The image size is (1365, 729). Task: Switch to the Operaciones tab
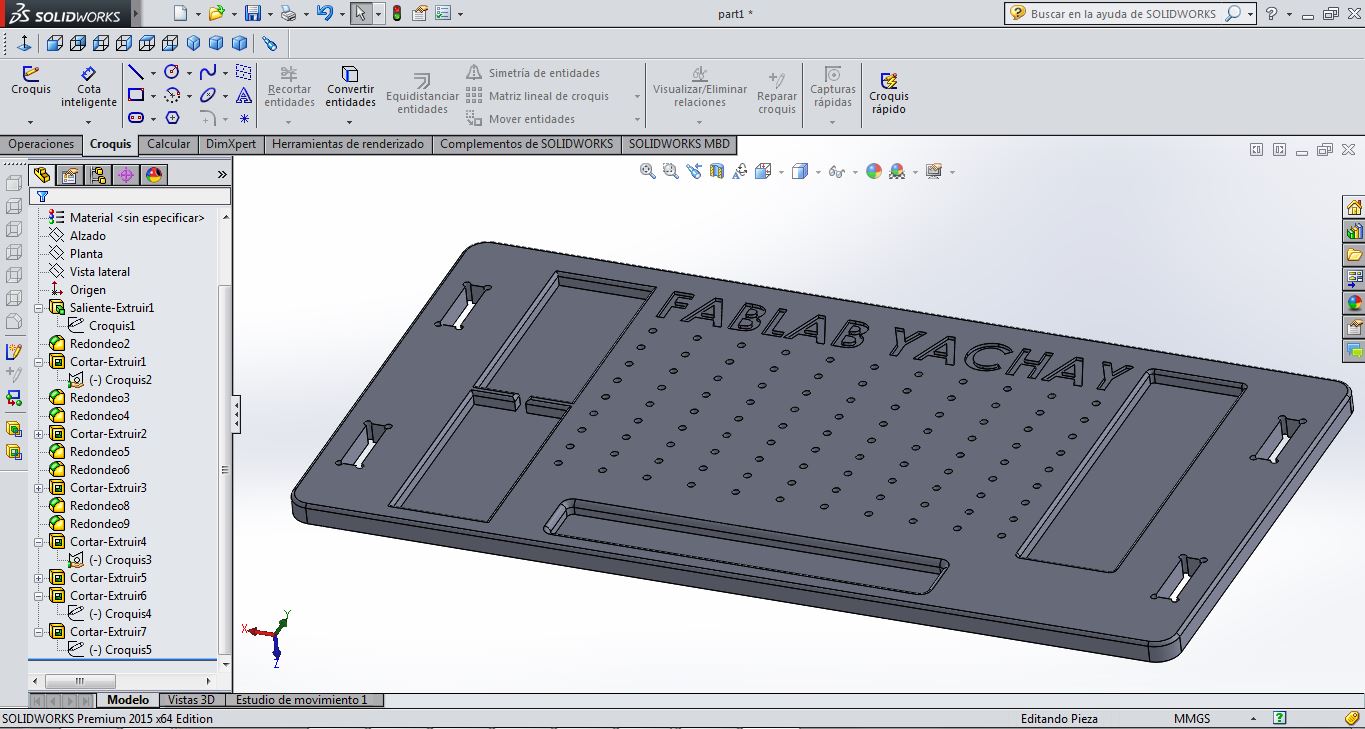[x=41, y=144]
